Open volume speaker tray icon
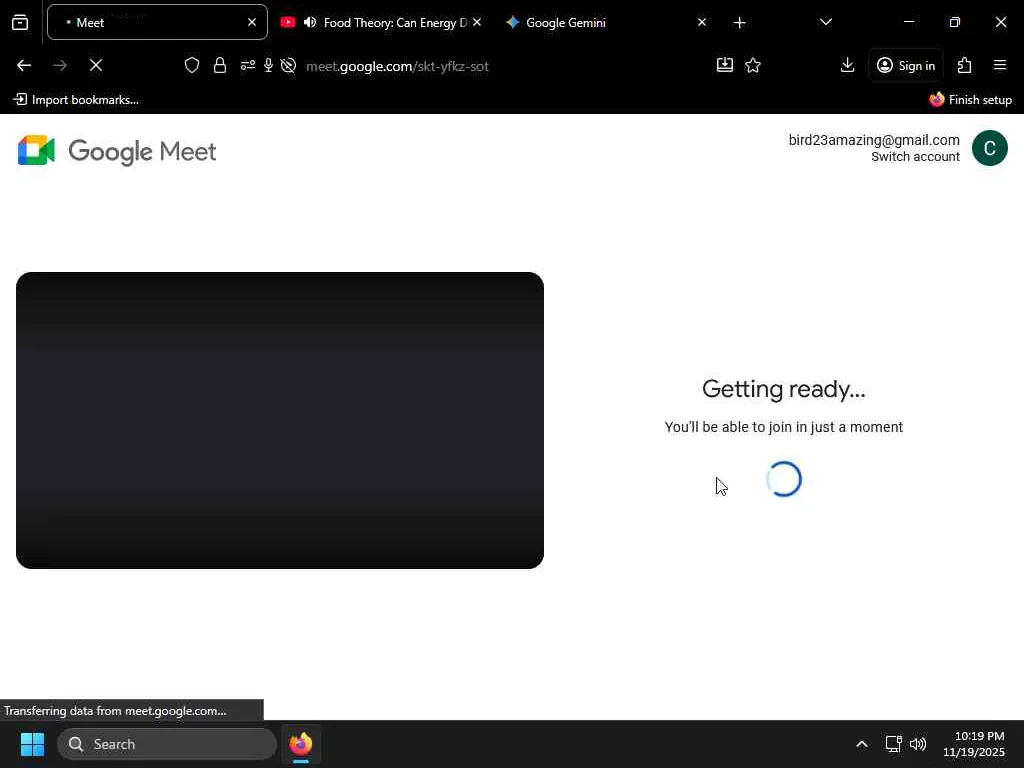This screenshot has height=768, width=1024. click(x=918, y=744)
